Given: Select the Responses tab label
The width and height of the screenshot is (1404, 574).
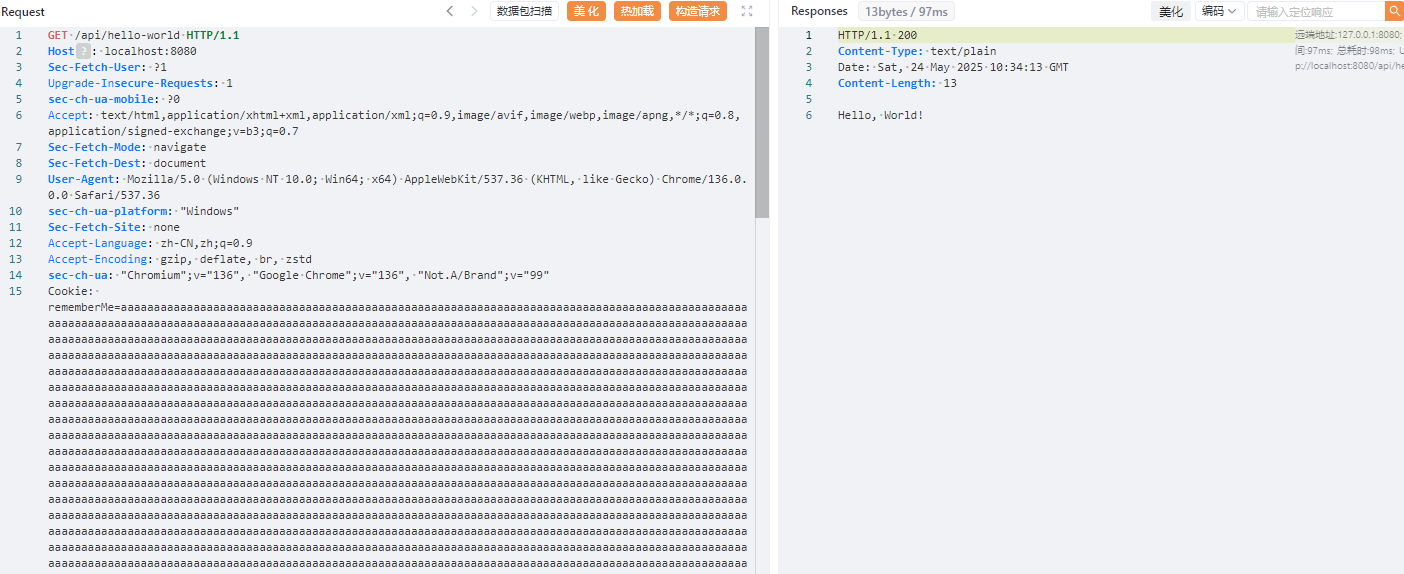Looking at the screenshot, I should tap(819, 11).
